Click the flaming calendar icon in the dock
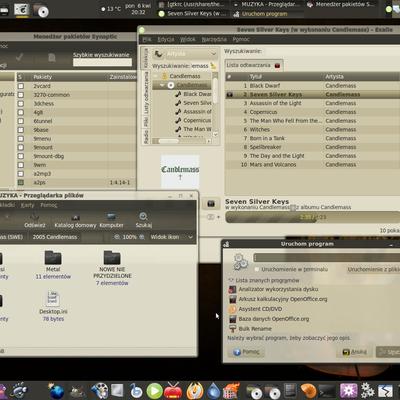The height and width of the screenshot is (400, 400). coord(232,391)
